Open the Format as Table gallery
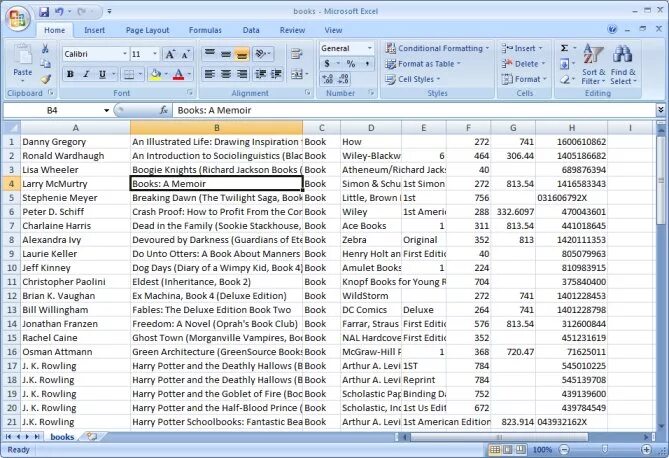 [423, 64]
